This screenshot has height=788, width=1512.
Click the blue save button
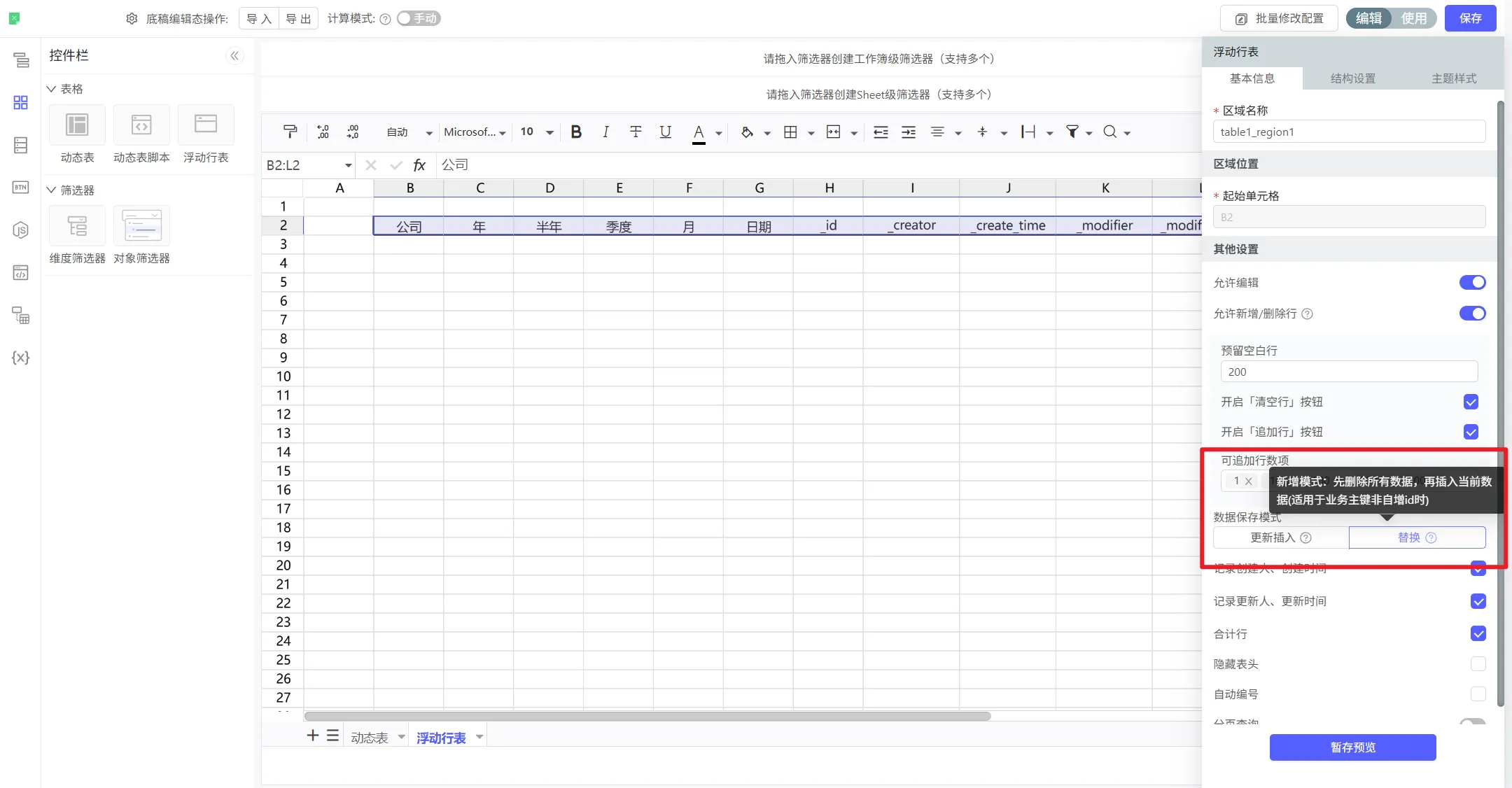[x=1470, y=18]
